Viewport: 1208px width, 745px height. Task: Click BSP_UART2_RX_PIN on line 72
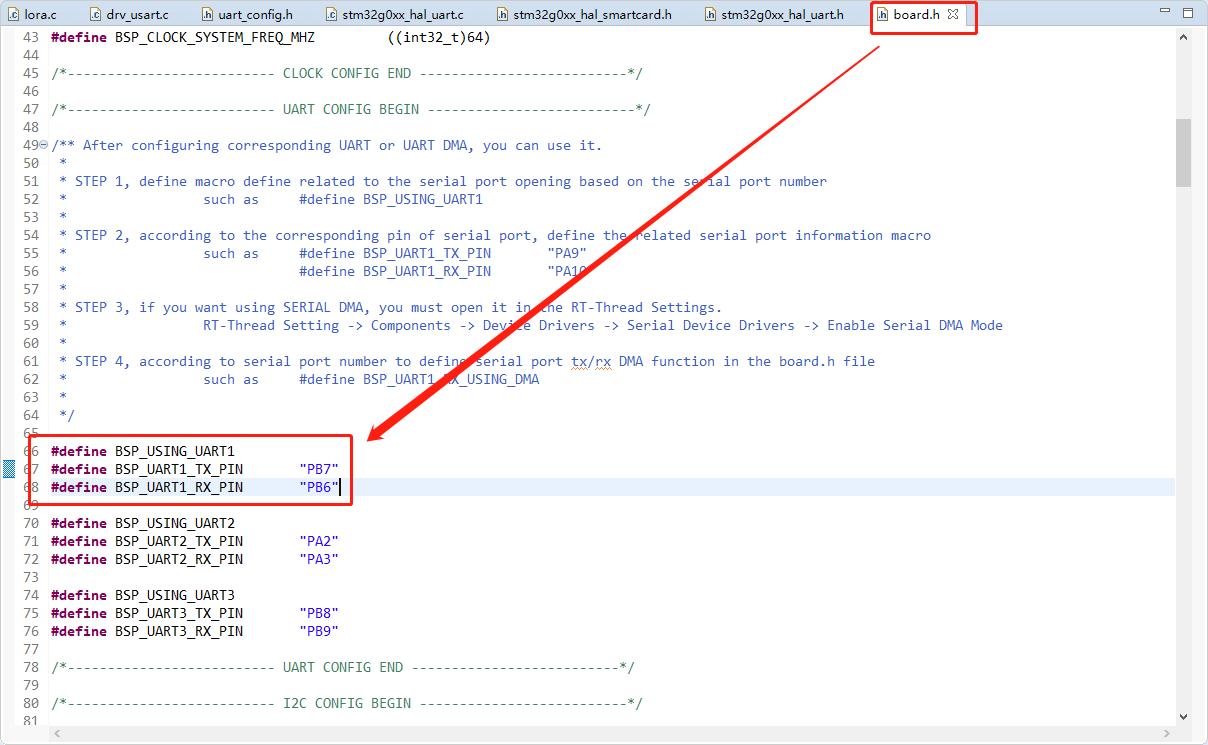179,559
